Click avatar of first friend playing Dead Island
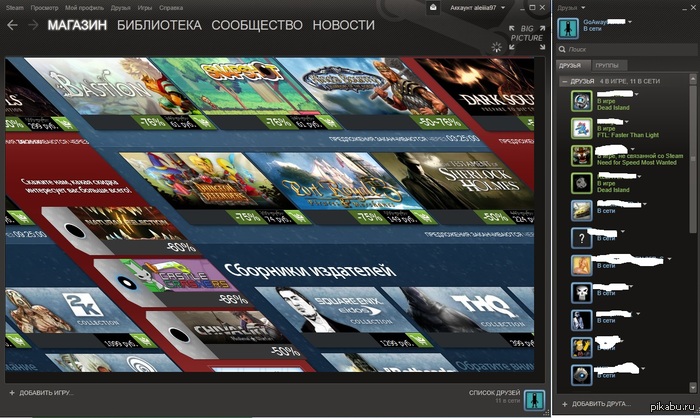The image size is (700, 418). pyautogui.click(x=582, y=101)
